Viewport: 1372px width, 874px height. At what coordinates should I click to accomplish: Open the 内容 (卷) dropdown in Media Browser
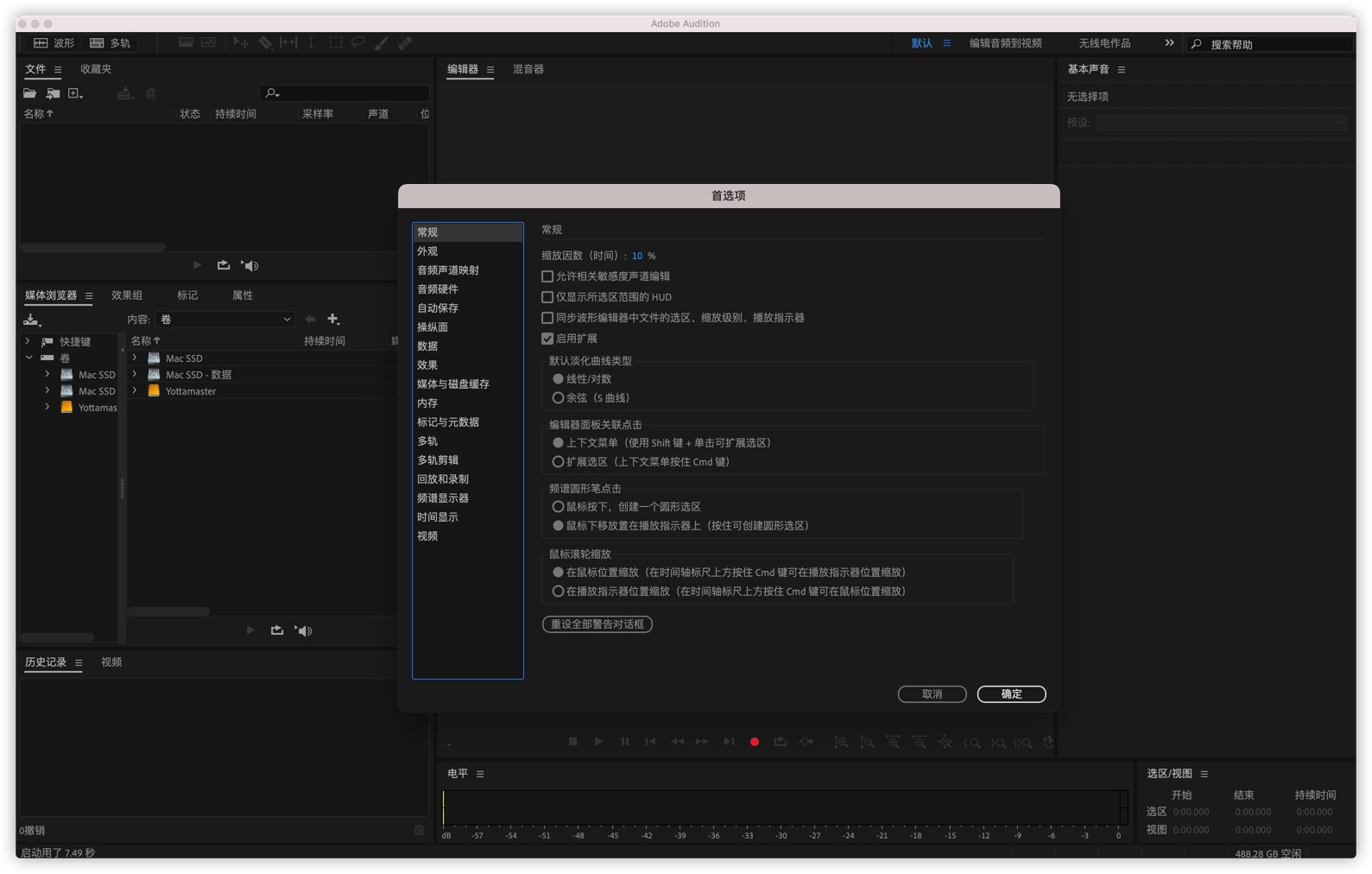tap(225, 320)
